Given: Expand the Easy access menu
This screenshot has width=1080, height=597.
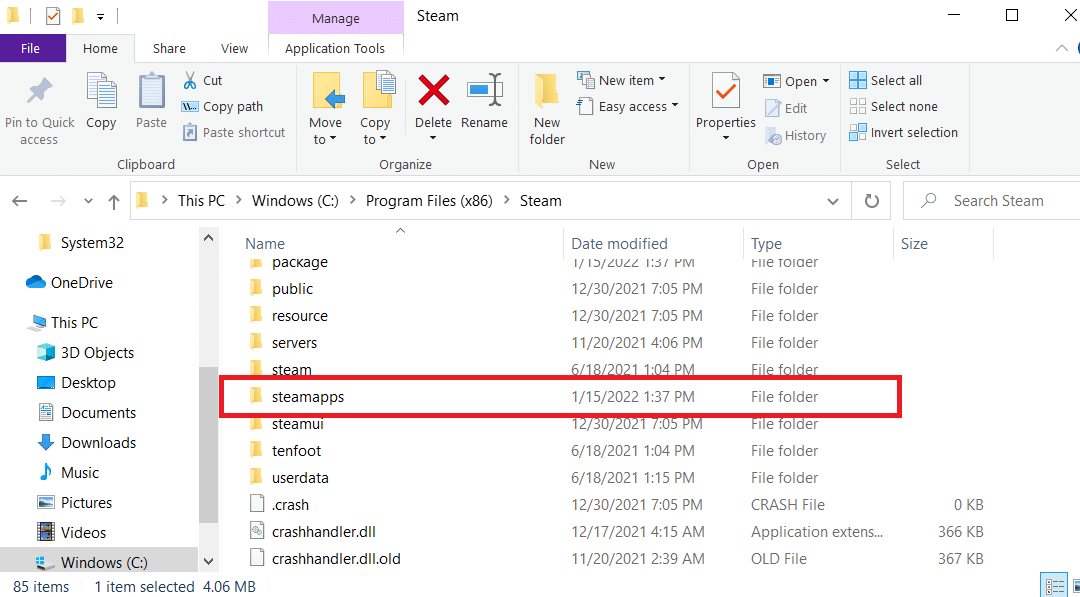Looking at the screenshot, I should [627, 105].
